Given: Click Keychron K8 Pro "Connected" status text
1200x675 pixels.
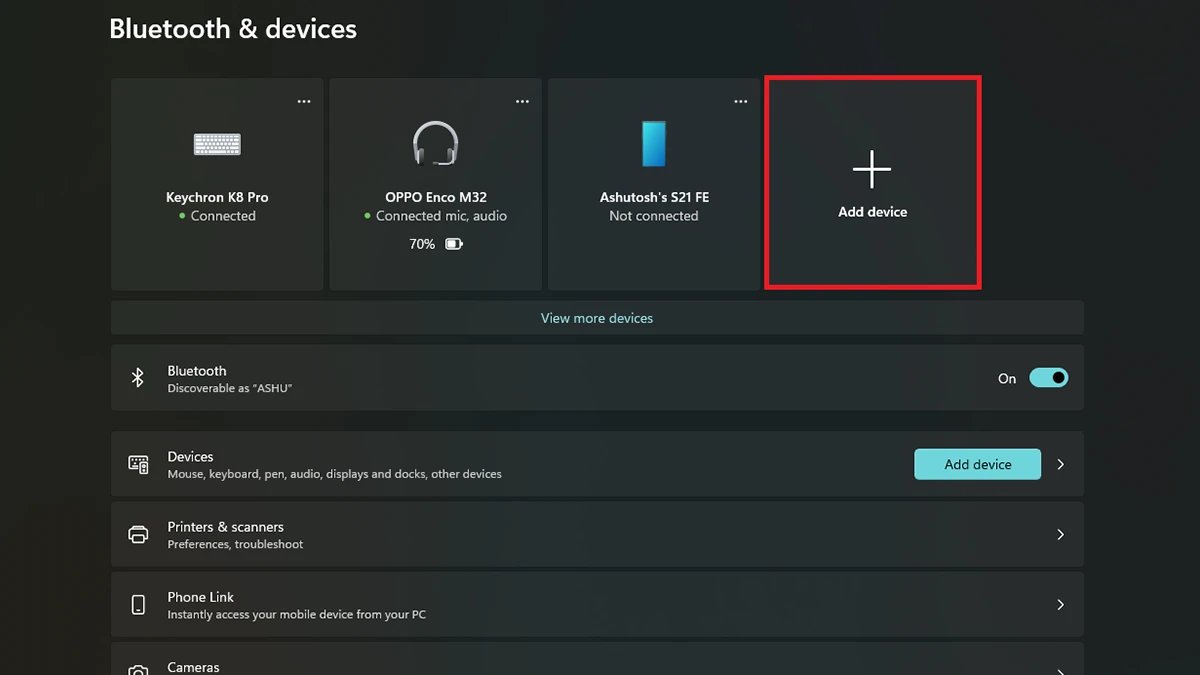Looking at the screenshot, I should pos(223,216).
